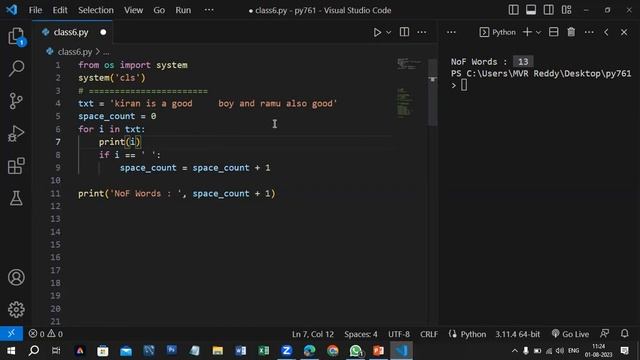Open the Search view in activity bar

16,68
